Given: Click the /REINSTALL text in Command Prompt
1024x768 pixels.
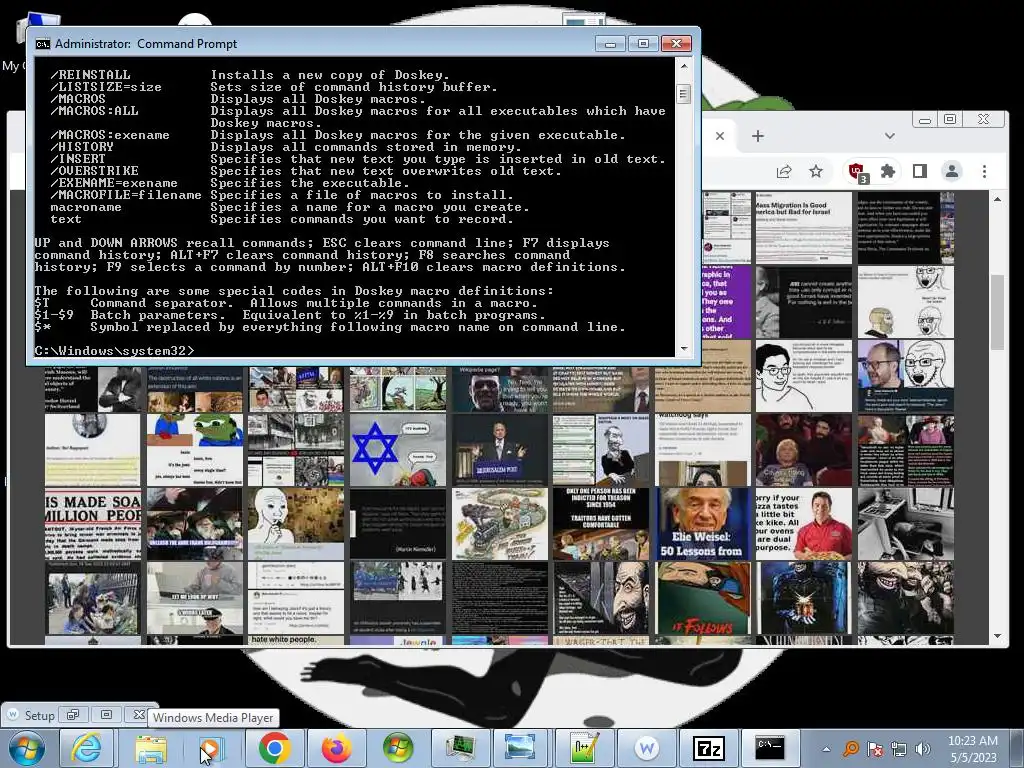Looking at the screenshot, I should [x=90, y=75].
